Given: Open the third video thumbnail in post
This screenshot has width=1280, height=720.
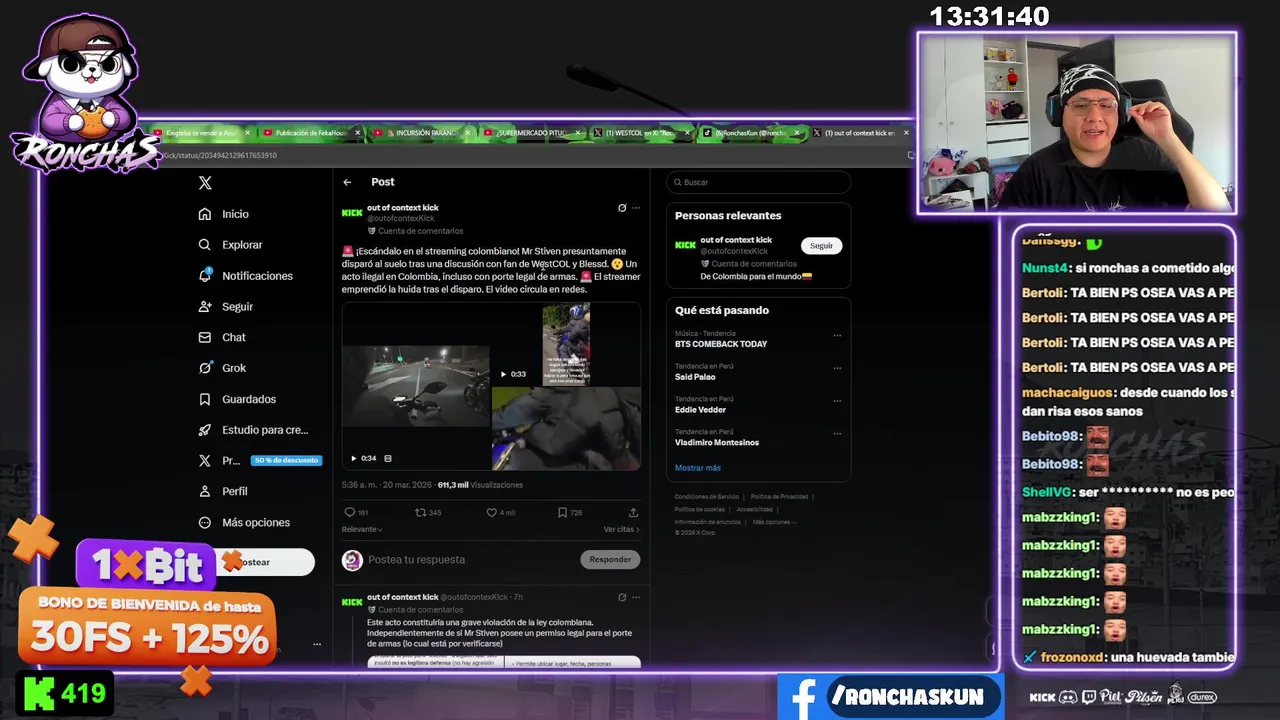Looking at the screenshot, I should 566,428.
